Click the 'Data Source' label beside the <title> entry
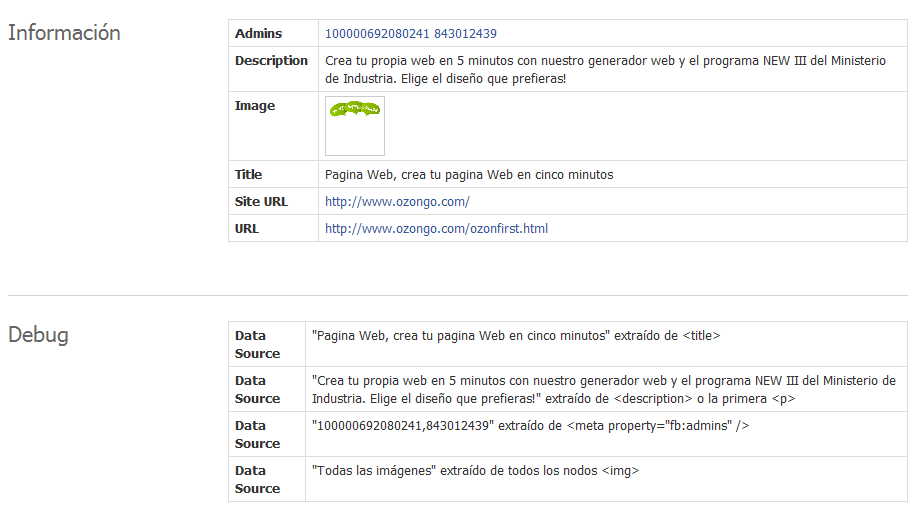The image size is (917, 529). point(257,344)
